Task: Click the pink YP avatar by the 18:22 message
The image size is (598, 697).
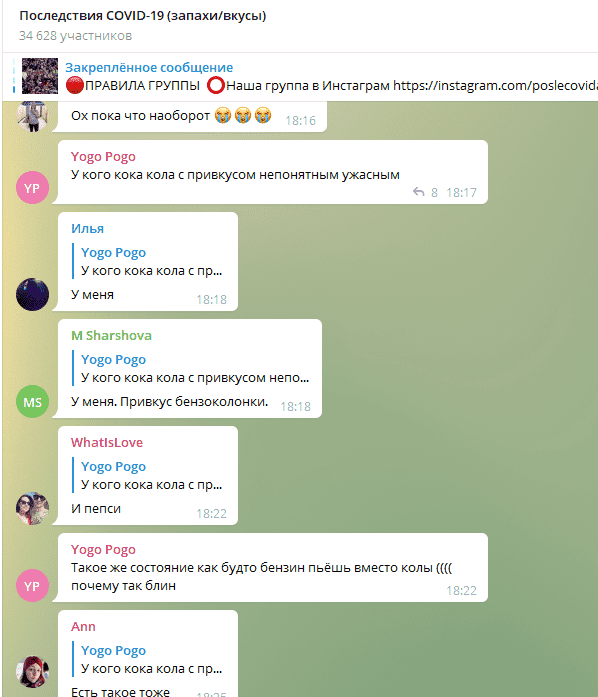Action: [x=32, y=585]
